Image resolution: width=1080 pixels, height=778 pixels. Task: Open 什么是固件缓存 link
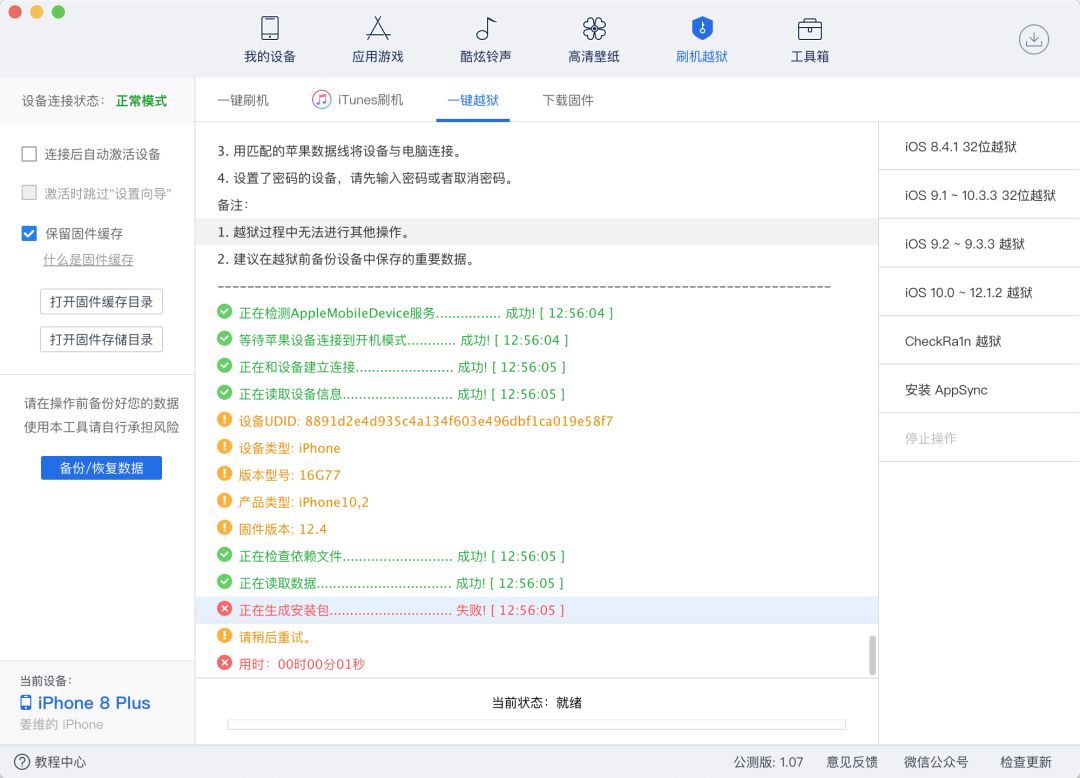[x=88, y=260]
